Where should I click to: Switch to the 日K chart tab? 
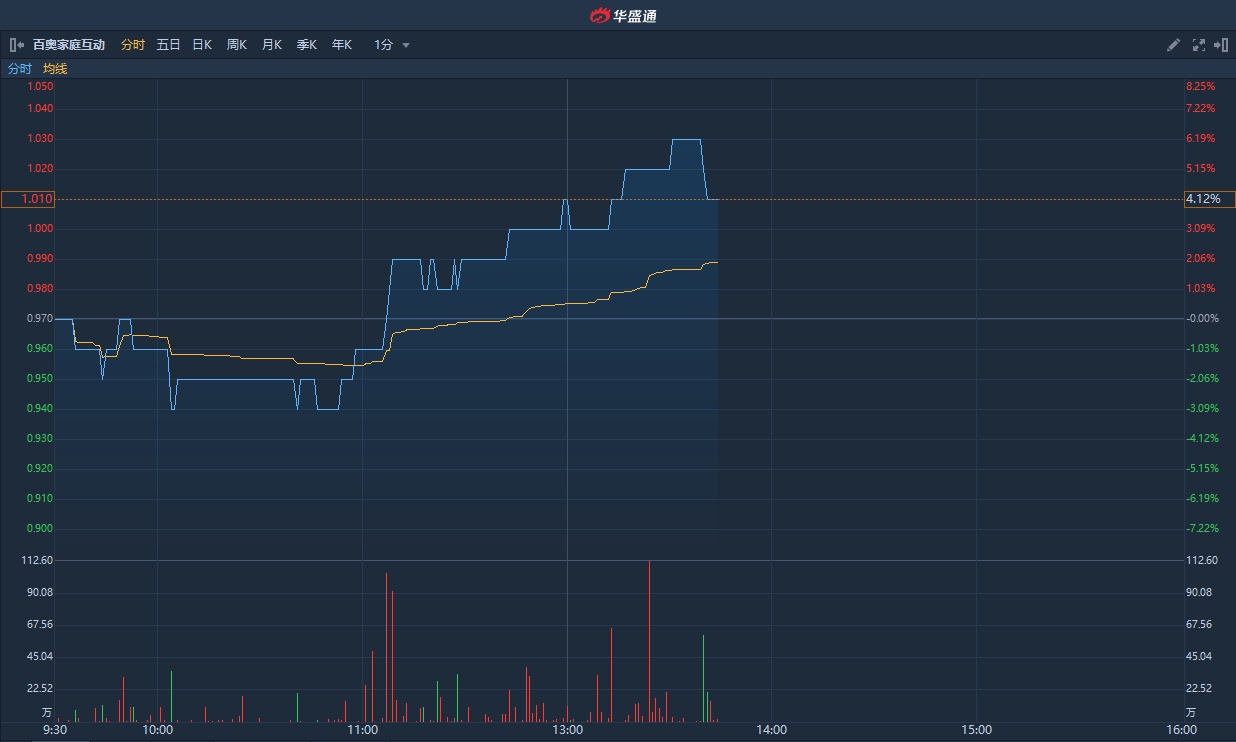tap(202, 45)
